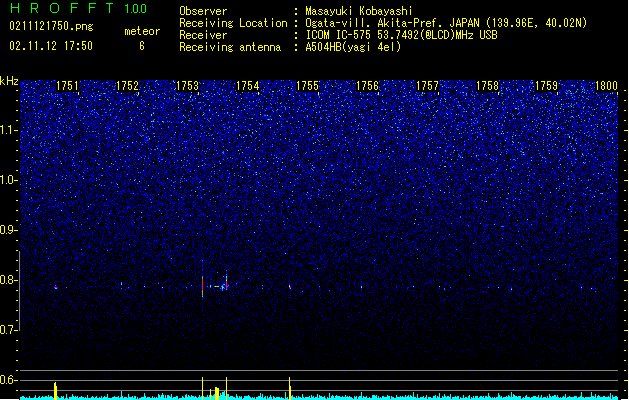The image size is (629, 400).
Task: Click the yellow power bar just before 1755
Action: [x=290, y=388]
